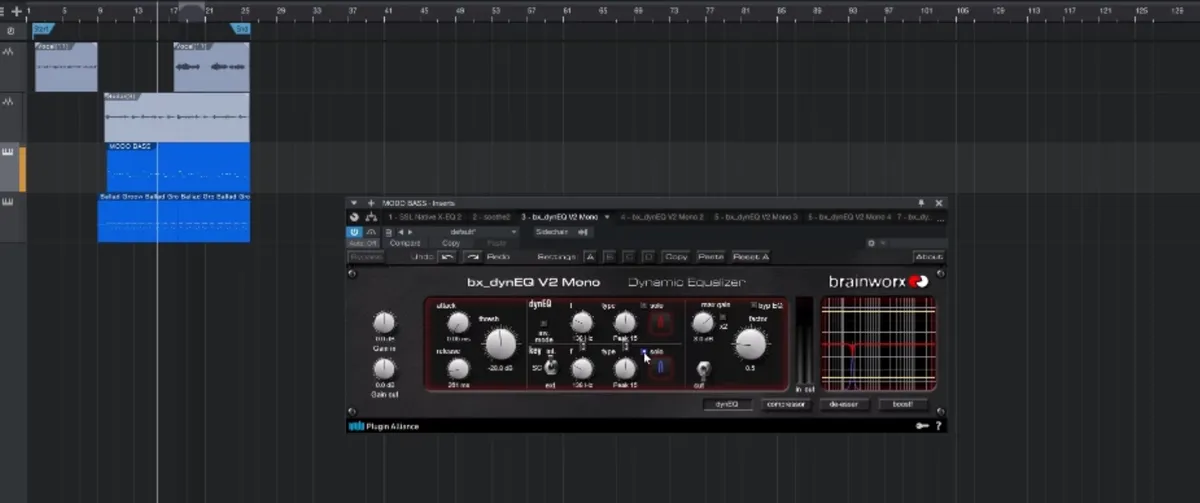Viewport: 1200px width, 503px height.
Task: Select settings slot A
Action: tap(590, 257)
